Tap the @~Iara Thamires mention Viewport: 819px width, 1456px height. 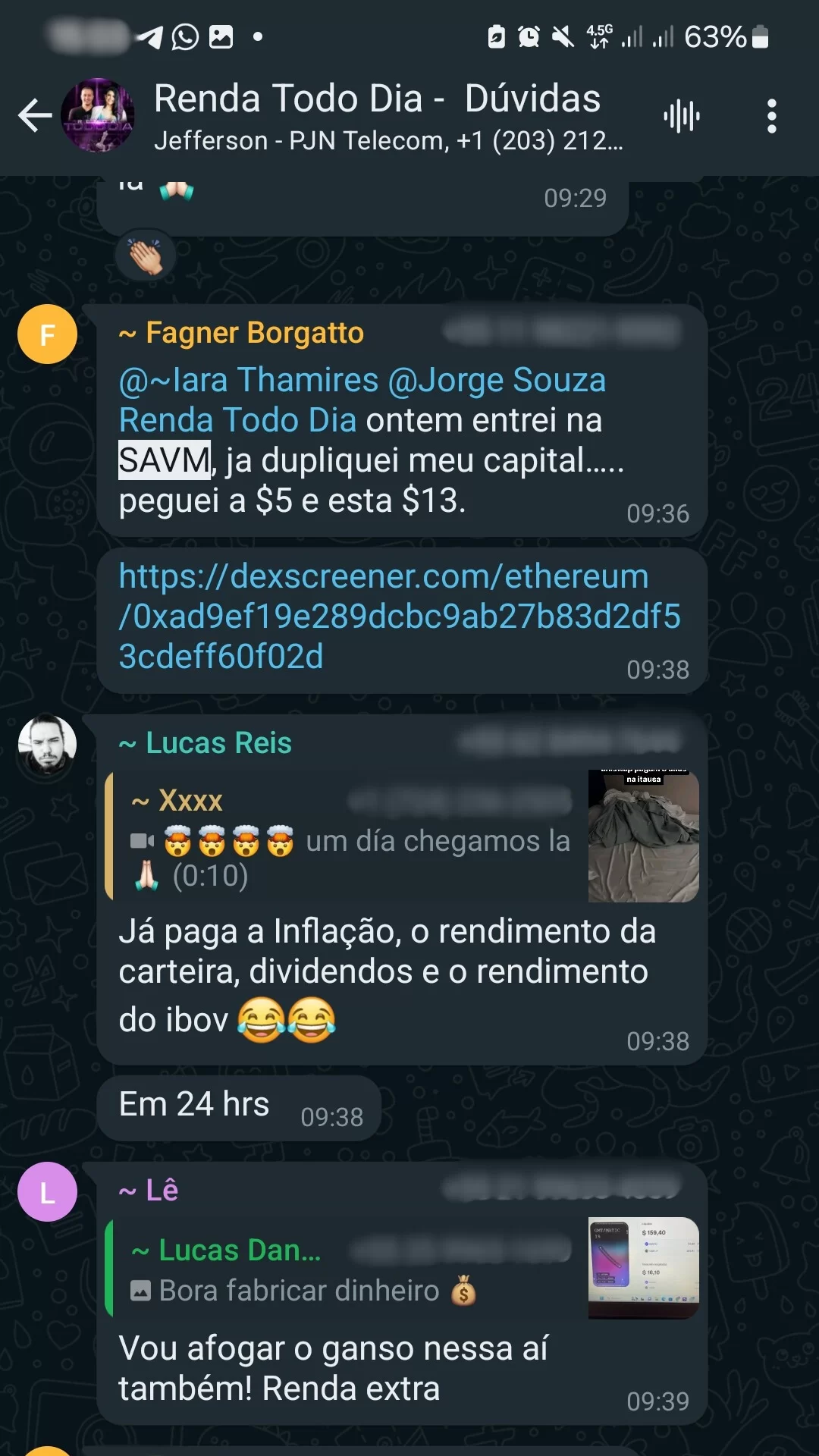(249, 380)
